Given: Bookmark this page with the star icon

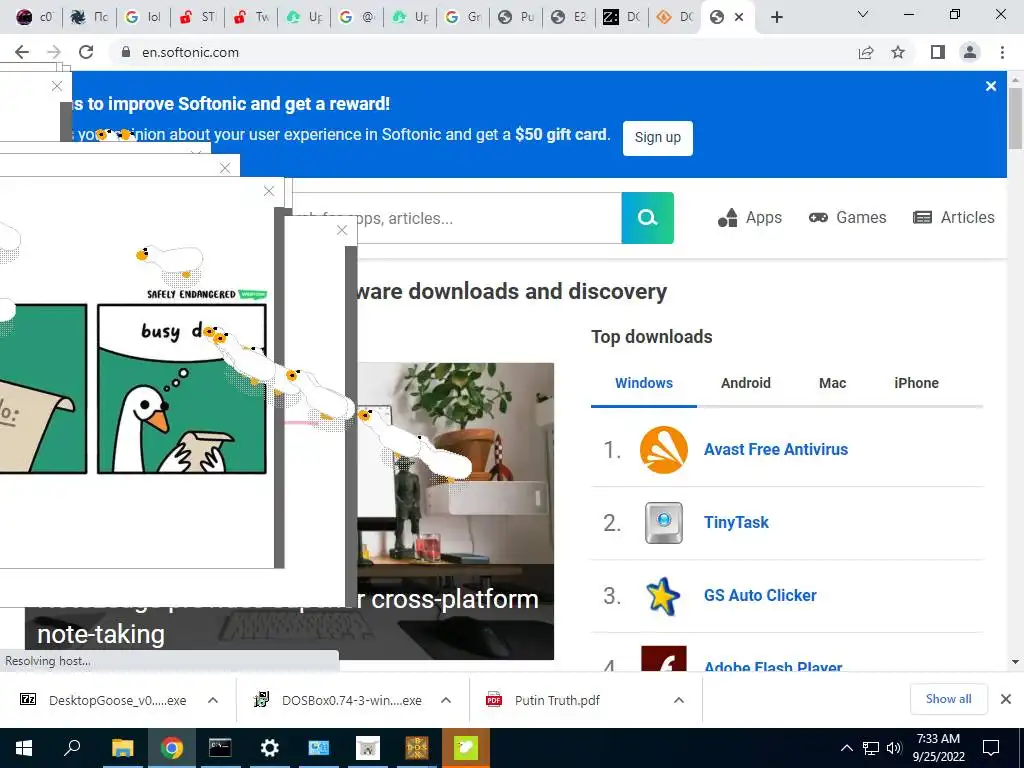Looking at the screenshot, I should (x=898, y=52).
